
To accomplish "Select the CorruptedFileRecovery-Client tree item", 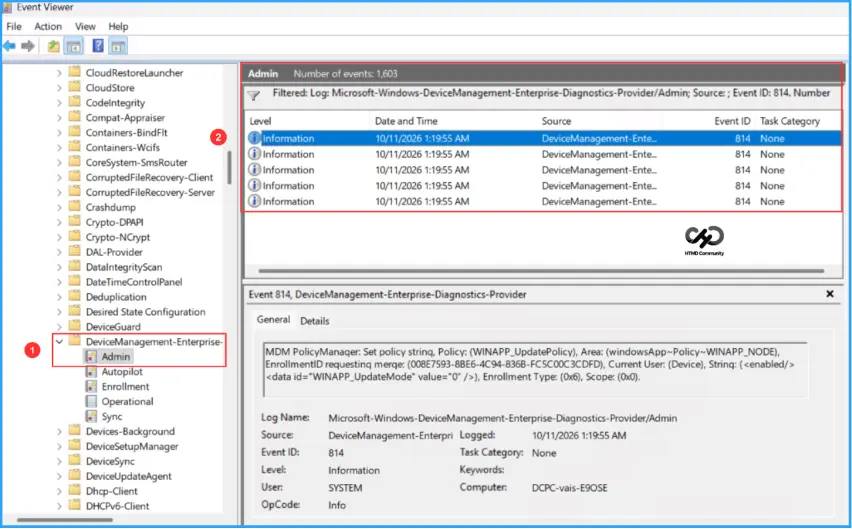I will 149,177.
